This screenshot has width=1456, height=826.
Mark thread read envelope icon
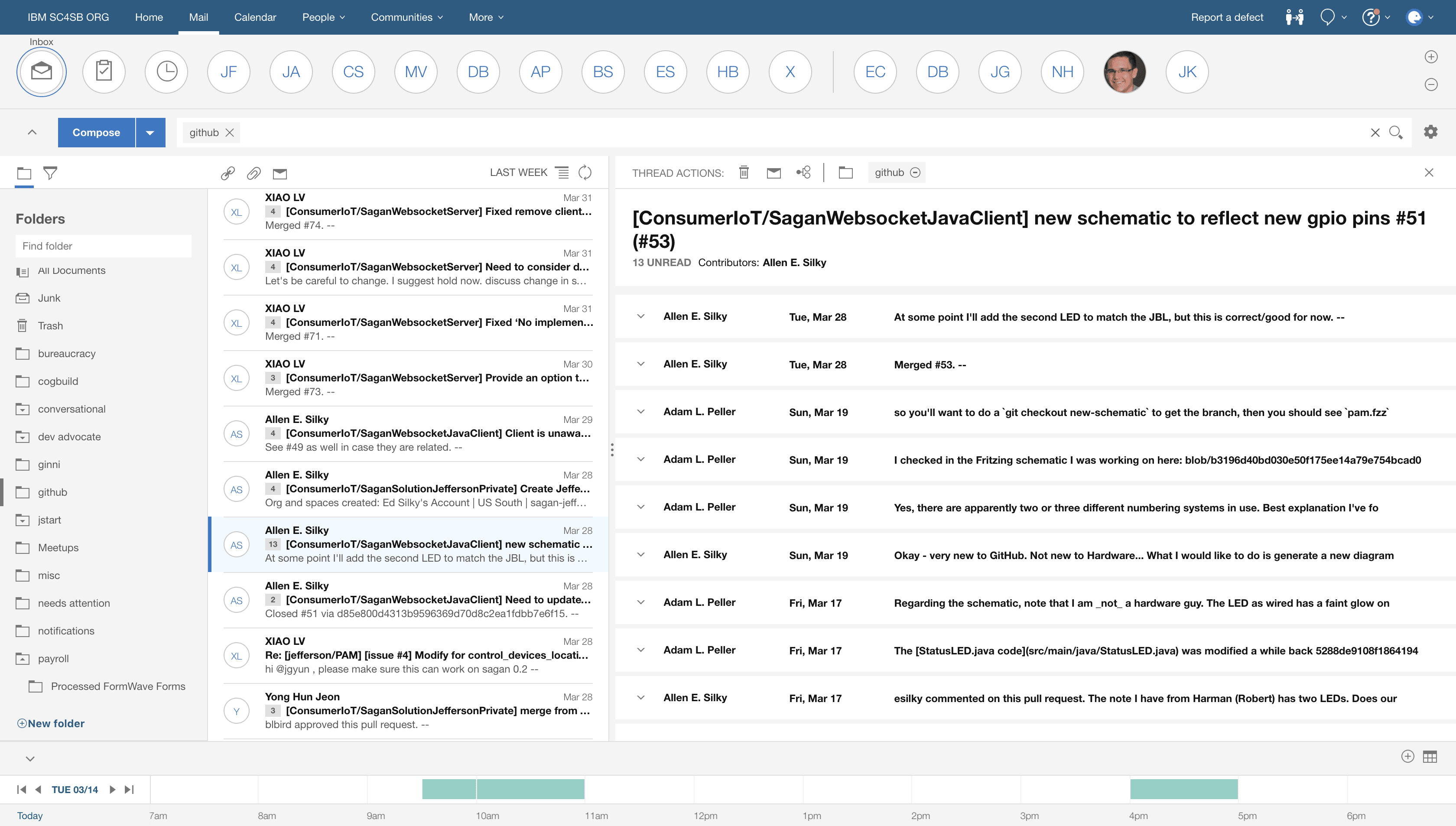(773, 173)
